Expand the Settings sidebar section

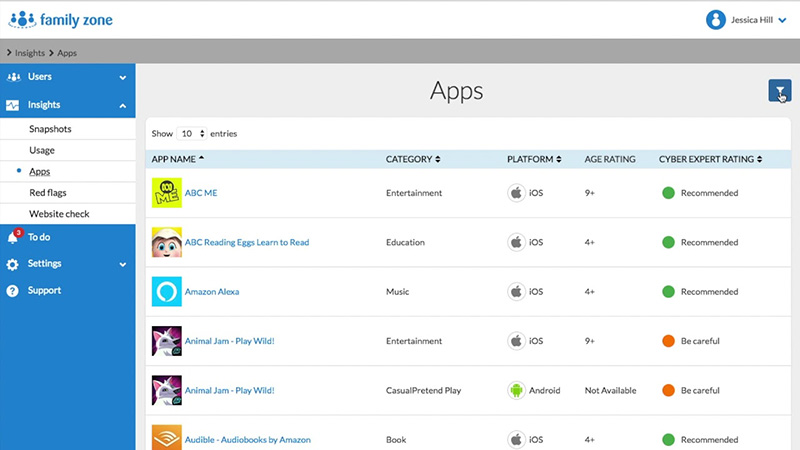pos(122,264)
